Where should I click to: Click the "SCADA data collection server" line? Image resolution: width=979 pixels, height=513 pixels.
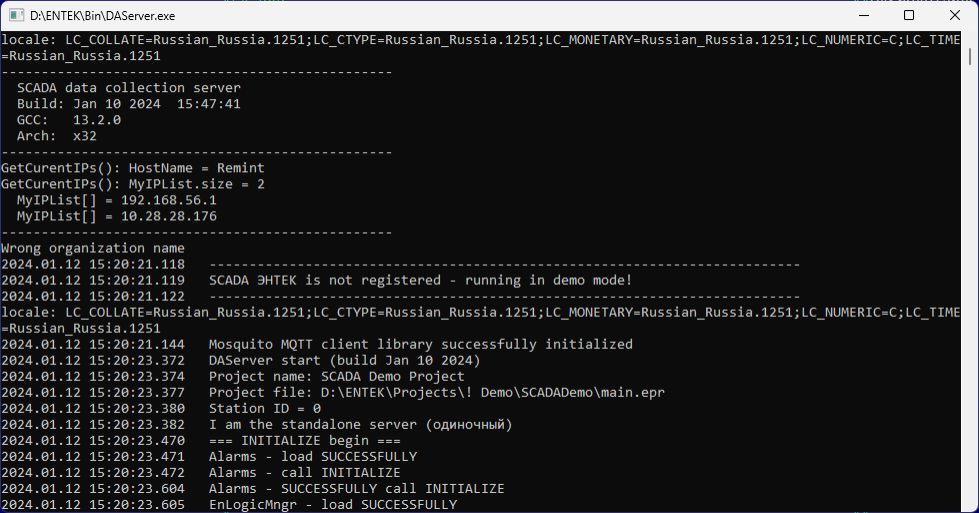128,88
